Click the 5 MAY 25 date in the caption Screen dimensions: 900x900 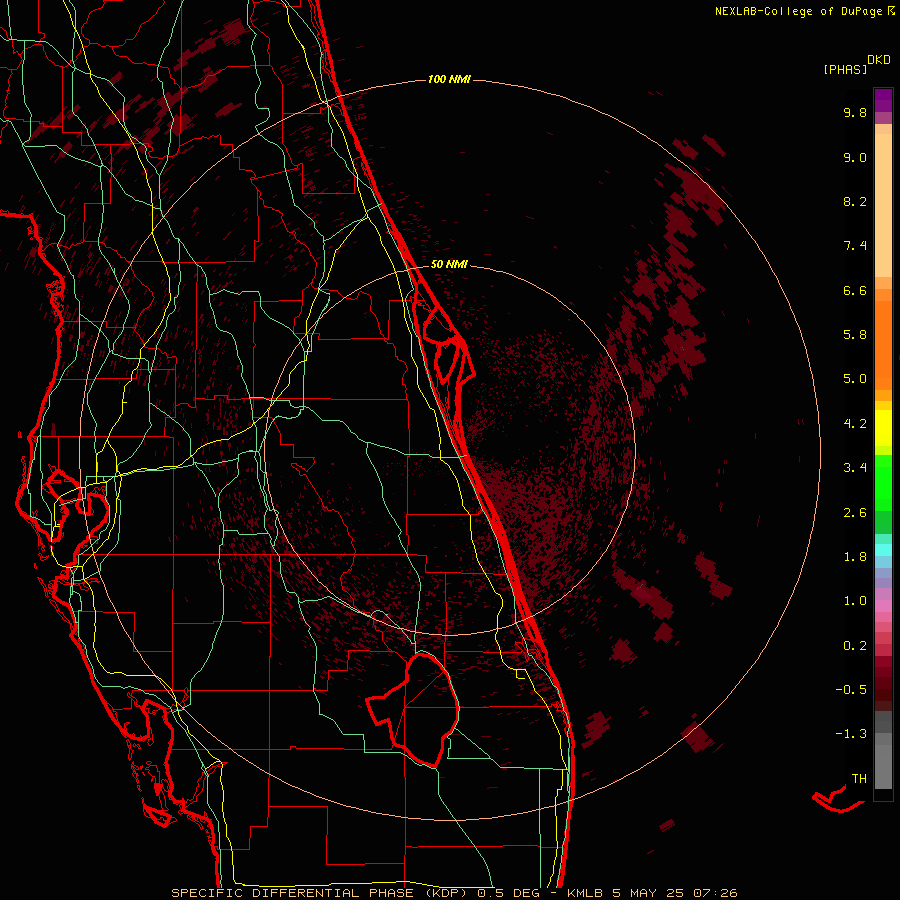[648, 893]
